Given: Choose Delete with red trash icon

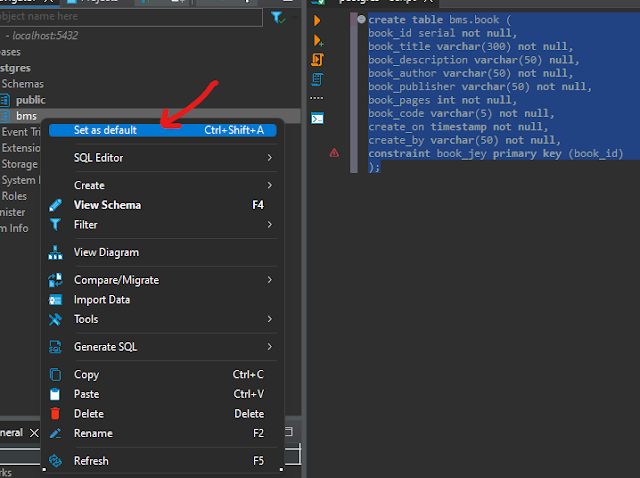Looking at the screenshot, I should point(88,414).
